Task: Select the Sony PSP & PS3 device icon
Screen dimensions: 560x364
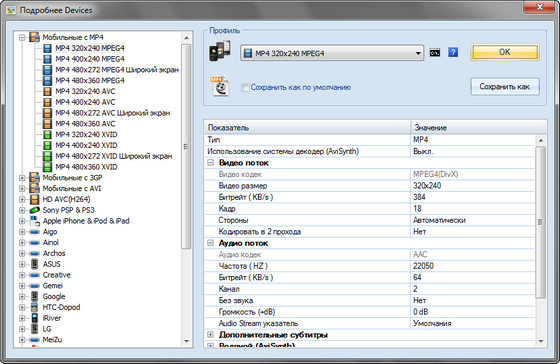Action: click(34, 210)
